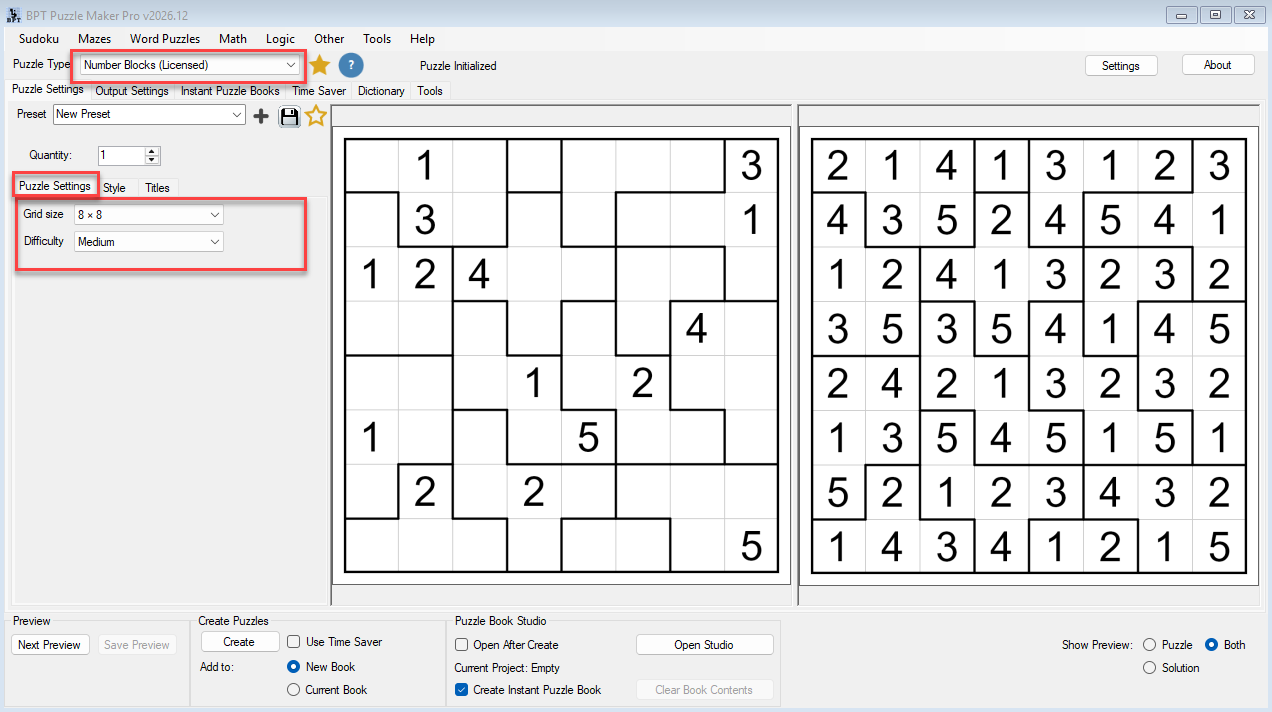Open the Grid size dropdown
The image size is (1272, 712).
coord(149,215)
